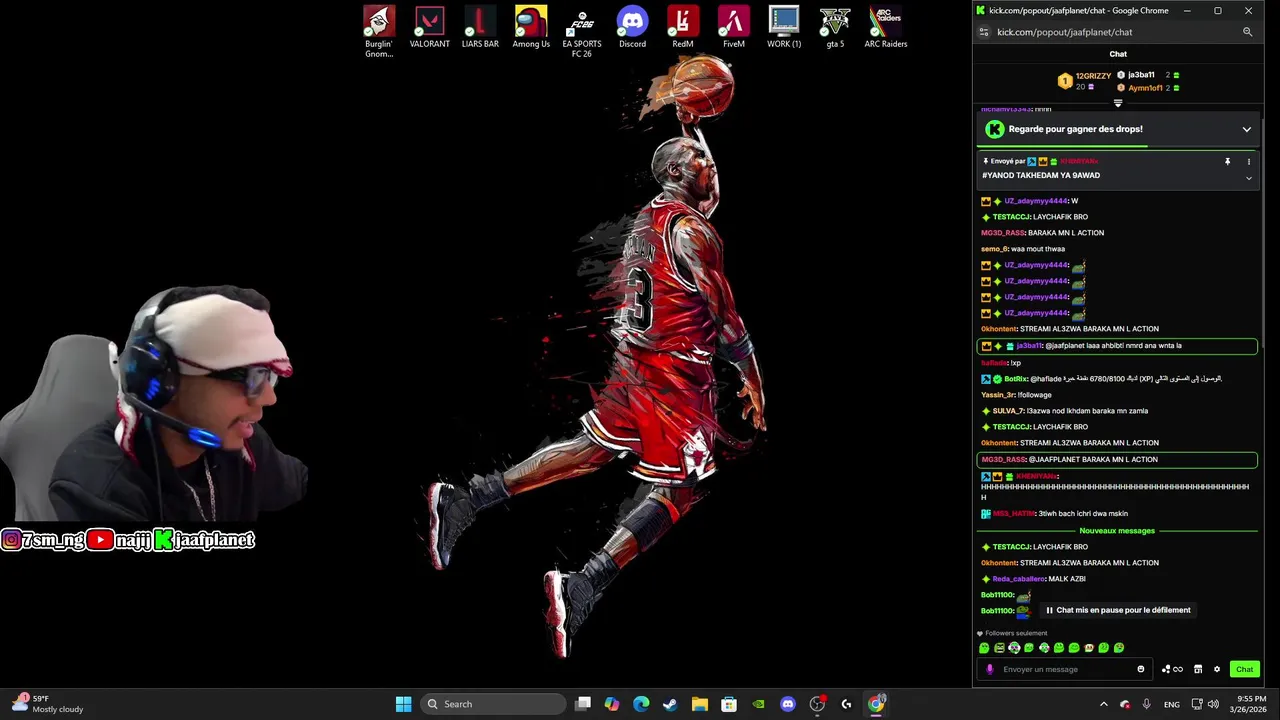Viewport: 1280px width, 720px height.
Task: Launch the Among Us desktop shortcut
Action: click(531, 27)
